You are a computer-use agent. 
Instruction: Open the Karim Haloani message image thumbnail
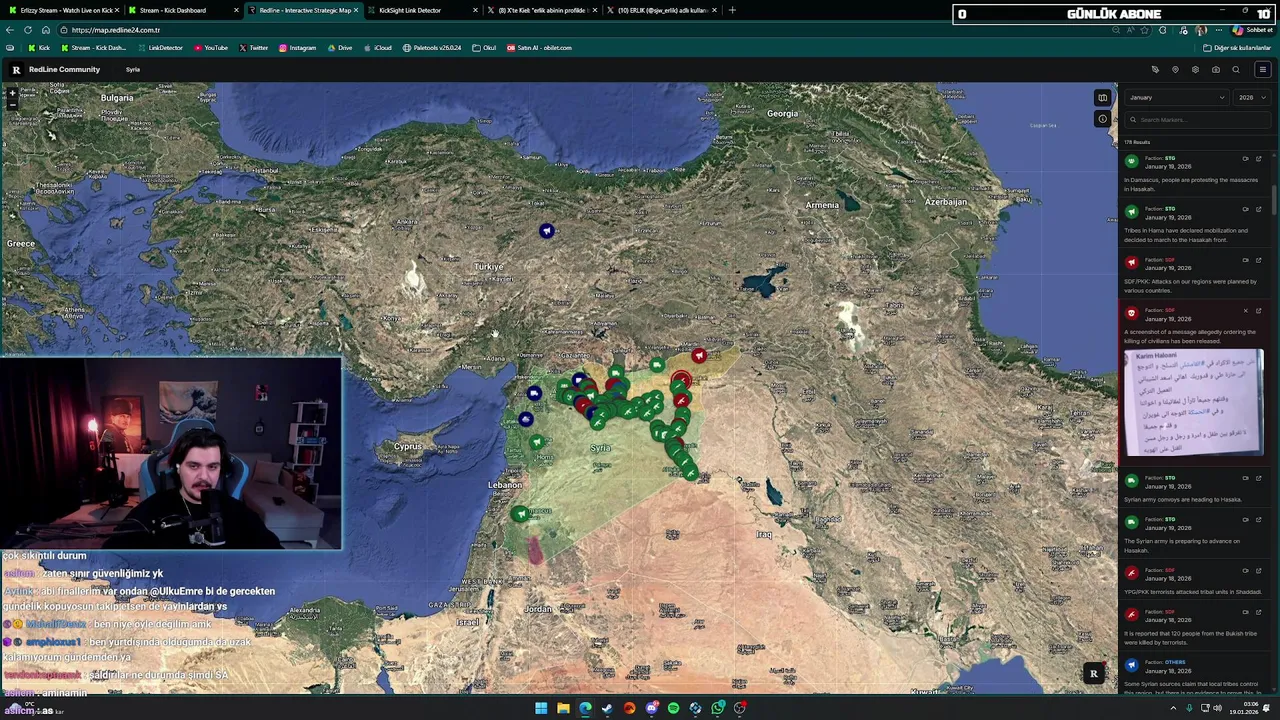1194,403
